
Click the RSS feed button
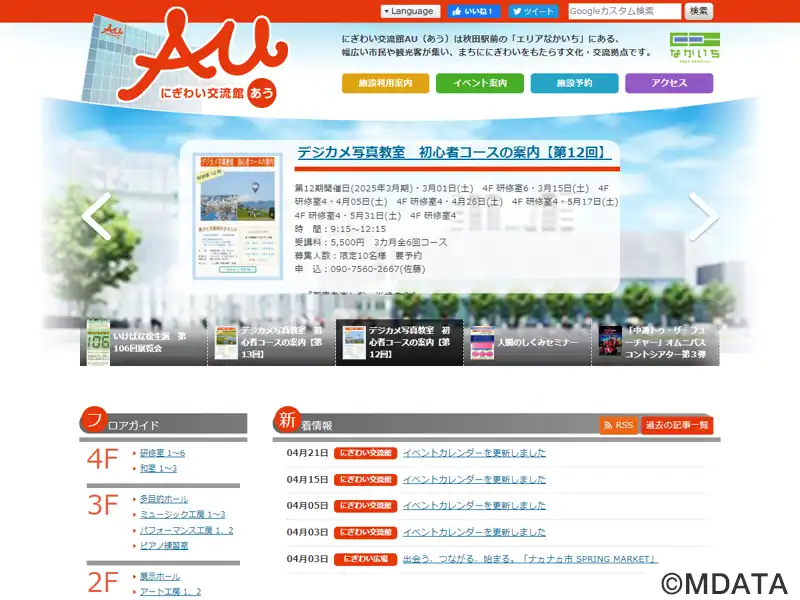[x=618, y=425]
